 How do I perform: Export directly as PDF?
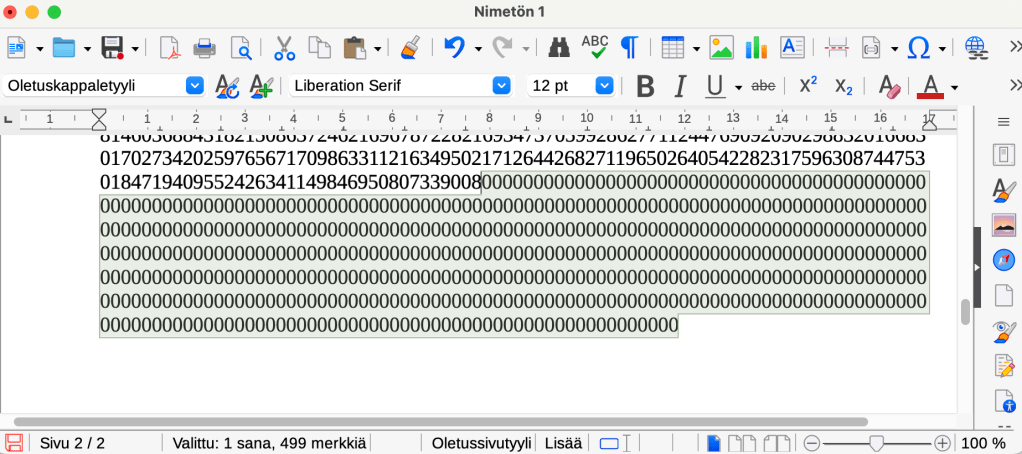coord(170,47)
